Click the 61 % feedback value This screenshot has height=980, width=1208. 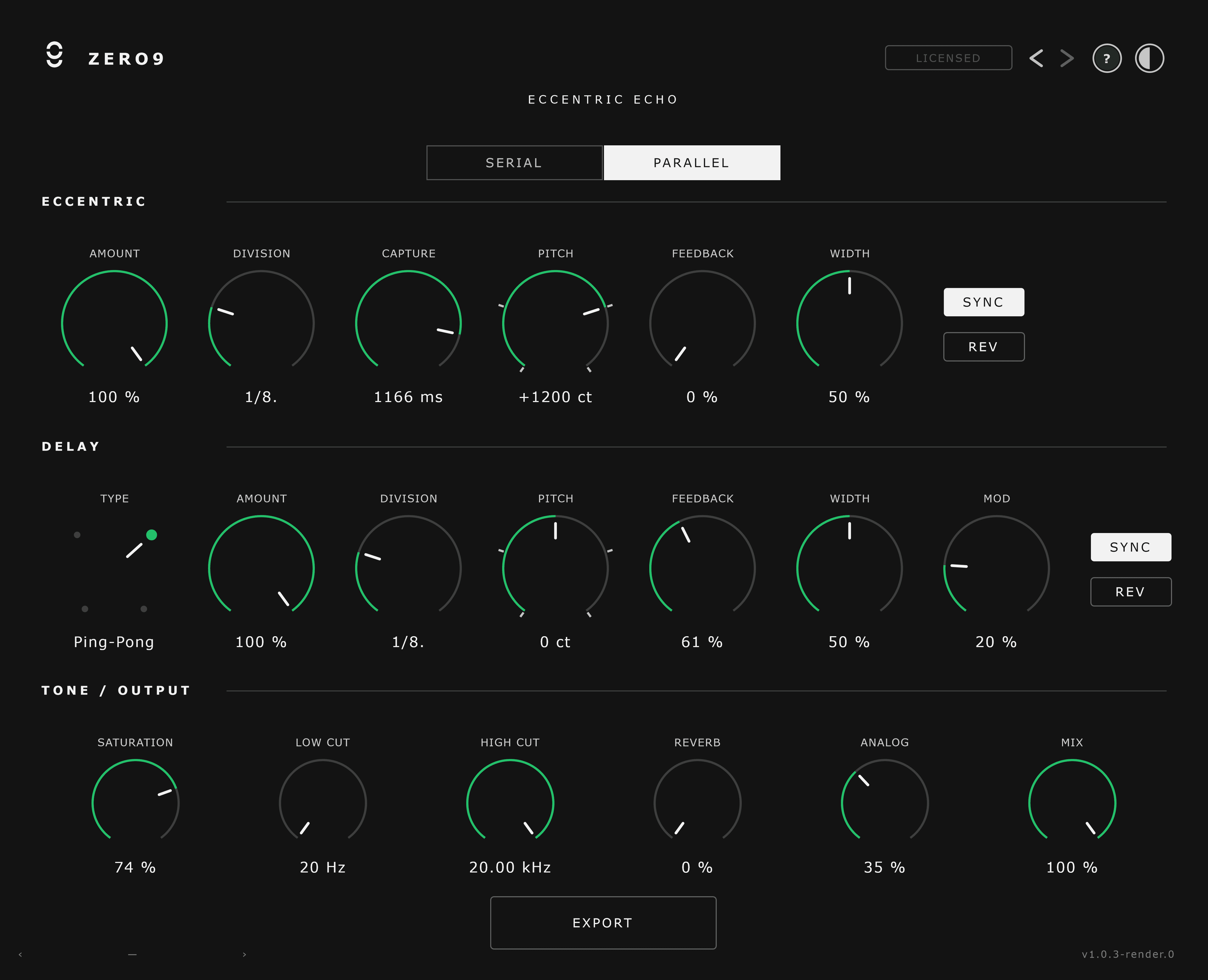(x=702, y=642)
